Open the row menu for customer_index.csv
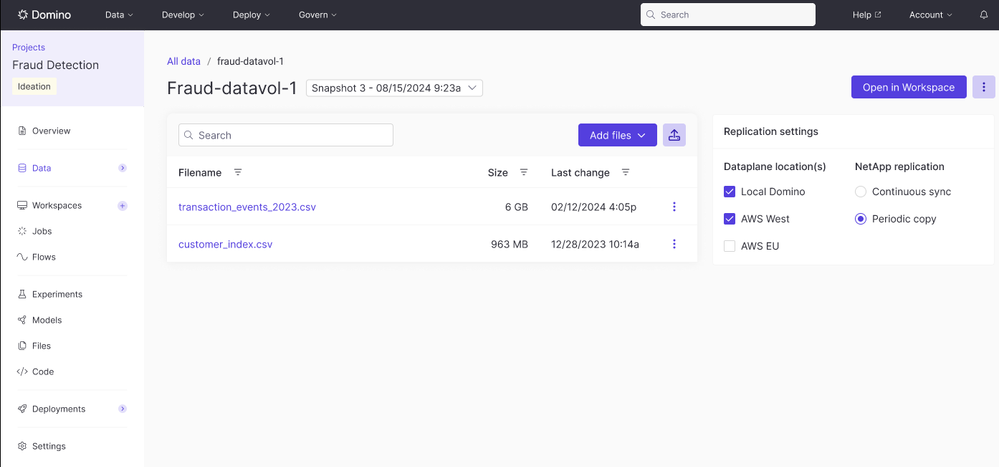 pos(674,244)
